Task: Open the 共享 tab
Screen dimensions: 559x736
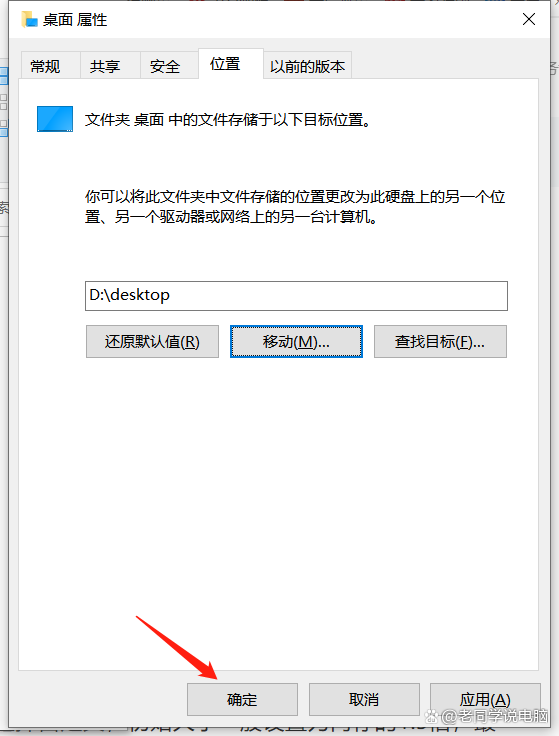Action: (105, 66)
